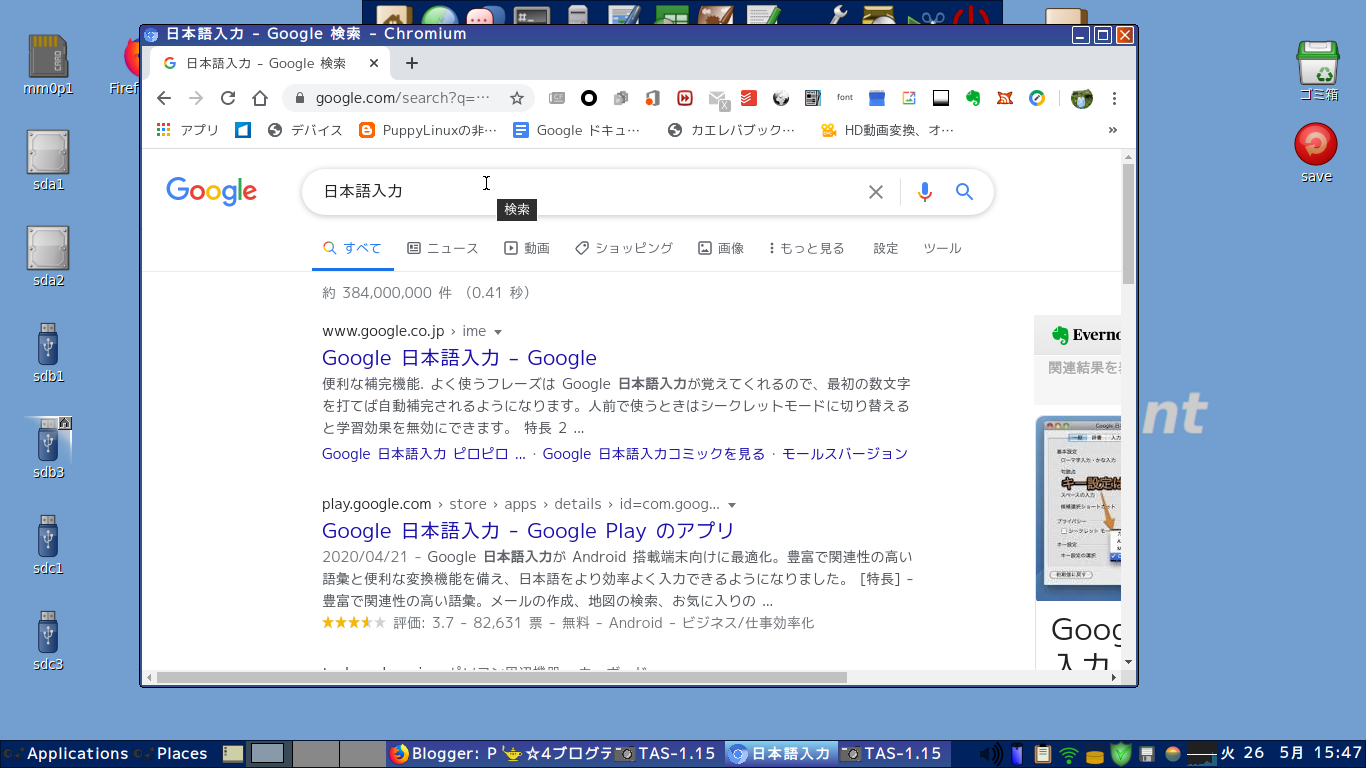Image resolution: width=1366 pixels, height=768 pixels.
Task: Click the red fast-forward extension icon
Action: click(x=685, y=98)
